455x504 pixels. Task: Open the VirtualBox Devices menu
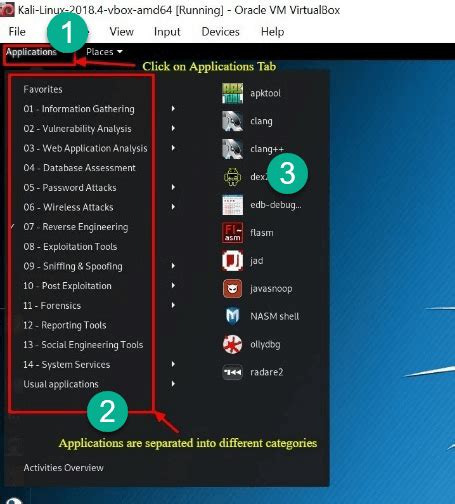pyautogui.click(x=220, y=31)
